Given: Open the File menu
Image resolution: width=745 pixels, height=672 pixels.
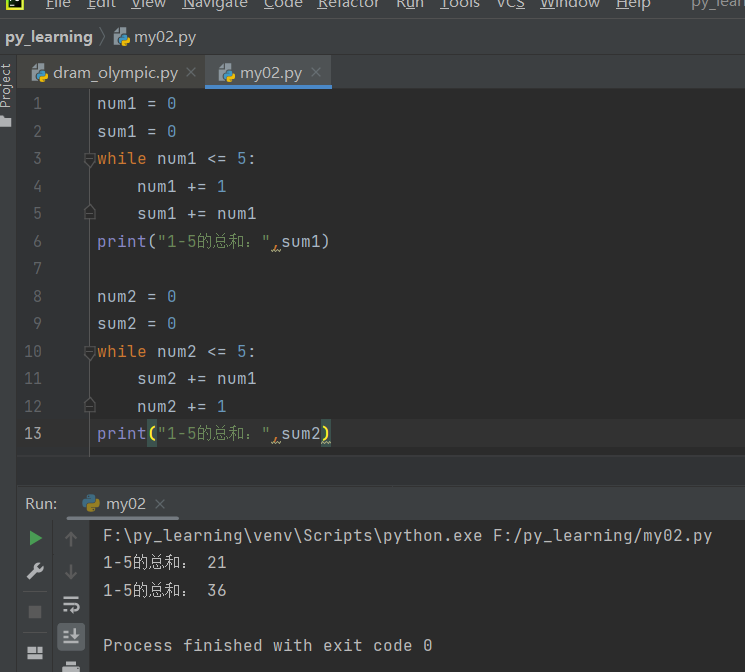Looking at the screenshot, I should click(x=58, y=4).
